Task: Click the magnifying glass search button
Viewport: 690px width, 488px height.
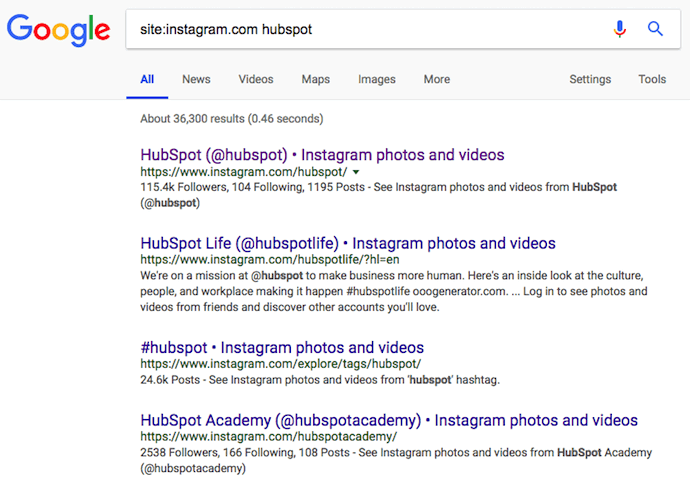Action: (x=655, y=29)
